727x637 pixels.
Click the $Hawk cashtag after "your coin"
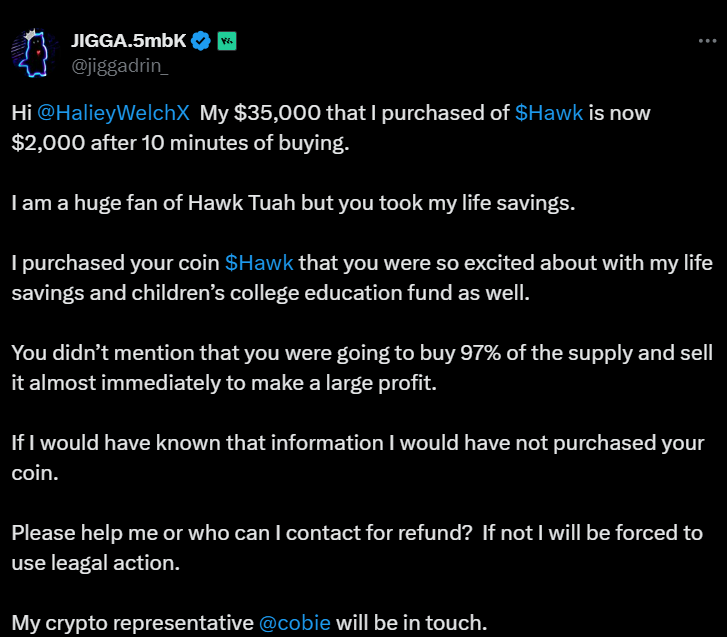coord(259,263)
